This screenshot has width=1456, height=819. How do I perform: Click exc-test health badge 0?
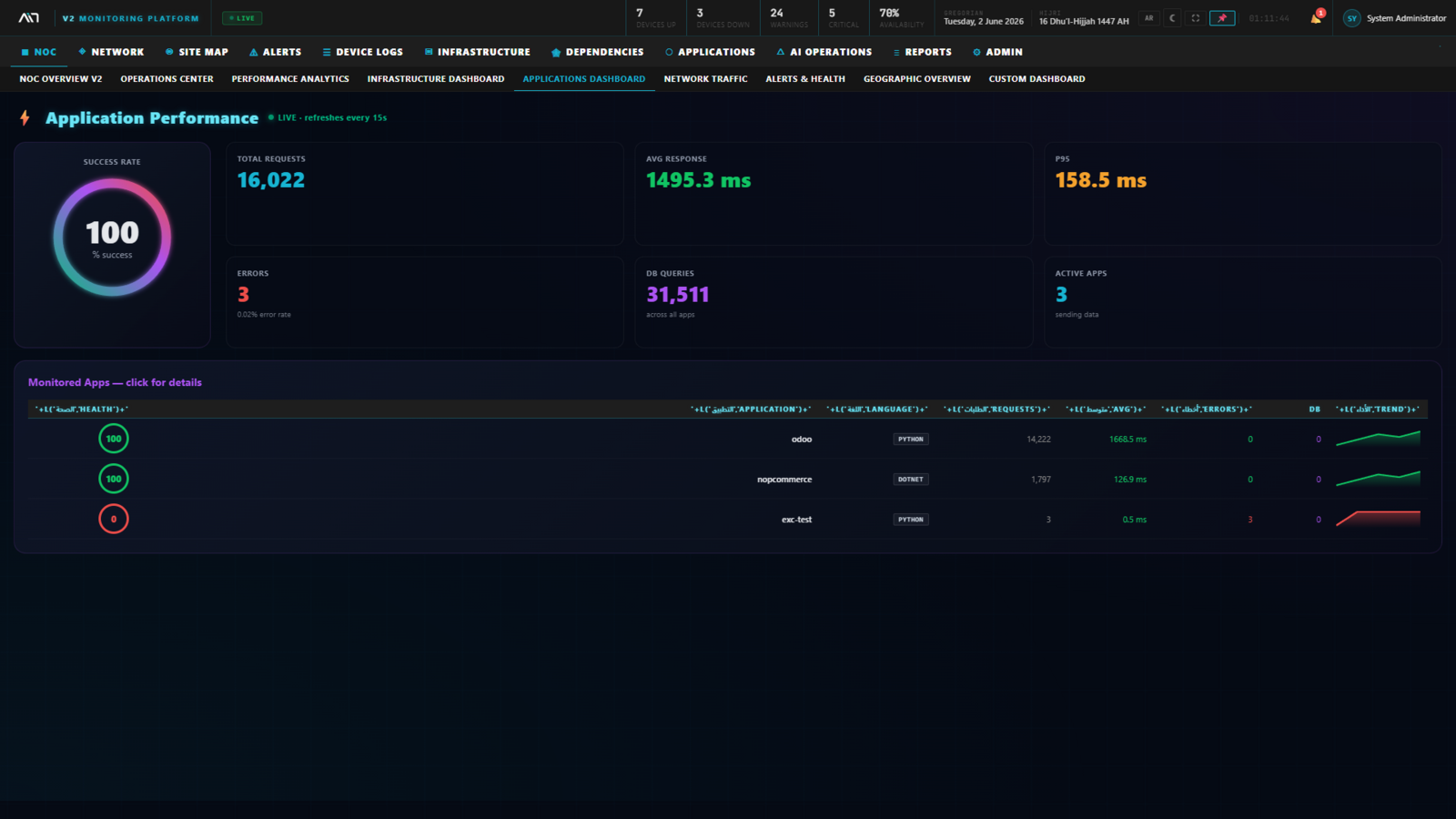pos(114,519)
